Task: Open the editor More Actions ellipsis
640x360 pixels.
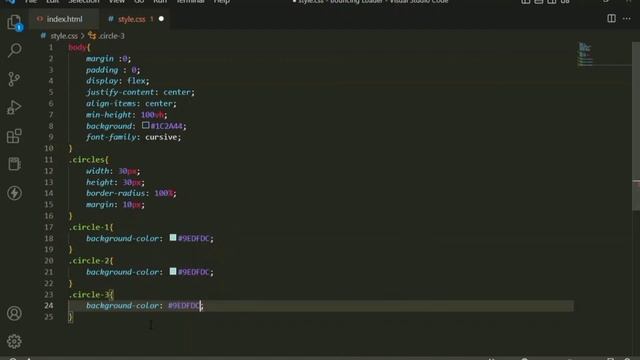Action: click(x=627, y=18)
